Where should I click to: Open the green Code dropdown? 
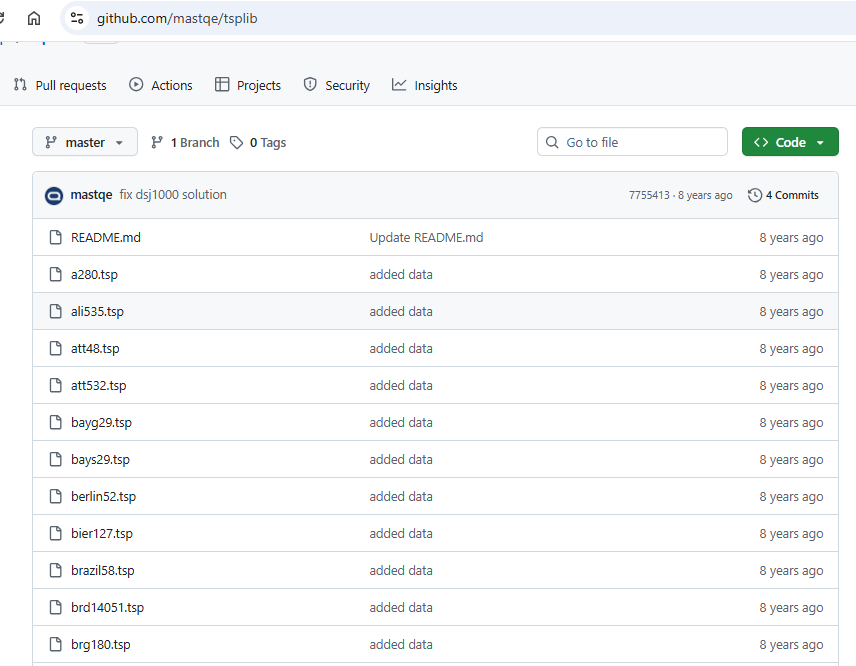[789, 142]
